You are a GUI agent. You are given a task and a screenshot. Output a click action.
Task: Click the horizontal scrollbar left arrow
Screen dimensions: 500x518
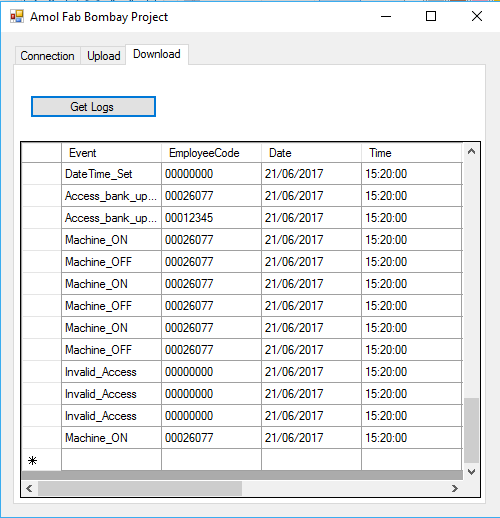pyautogui.click(x=29, y=489)
